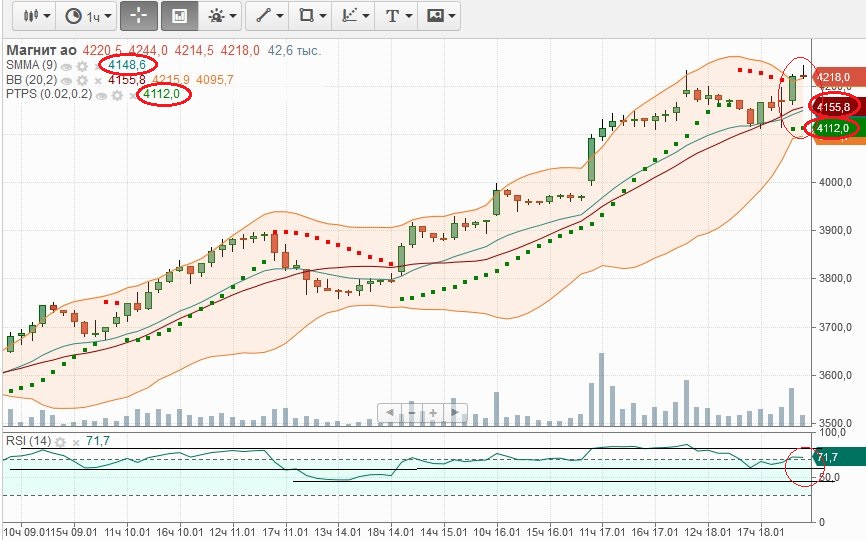The image size is (866, 540).
Task: Click the SMMA (9) legend label
Action: [x=31, y=65]
